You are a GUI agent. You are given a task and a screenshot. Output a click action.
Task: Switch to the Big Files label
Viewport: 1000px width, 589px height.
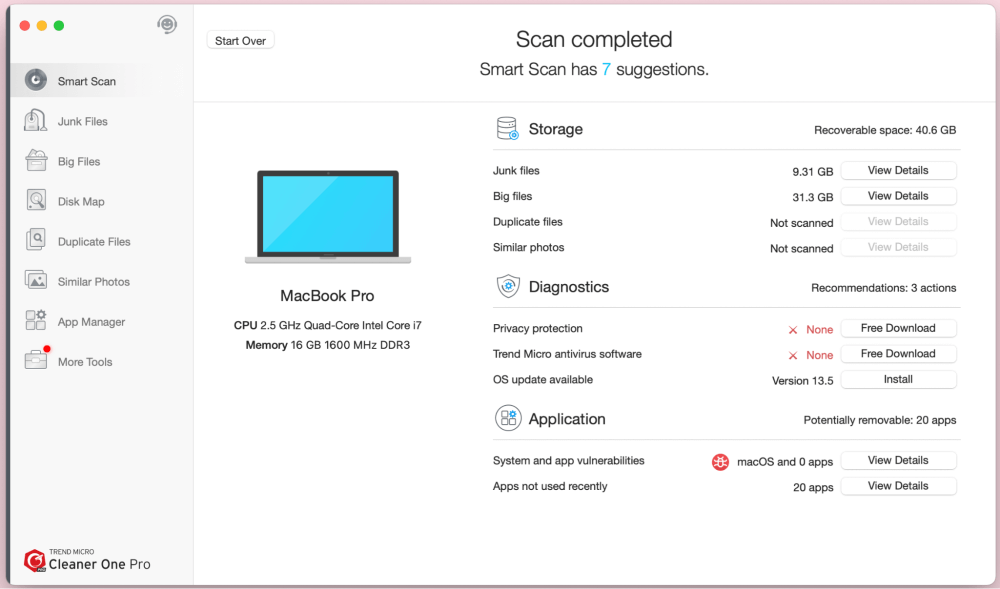coord(79,161)
